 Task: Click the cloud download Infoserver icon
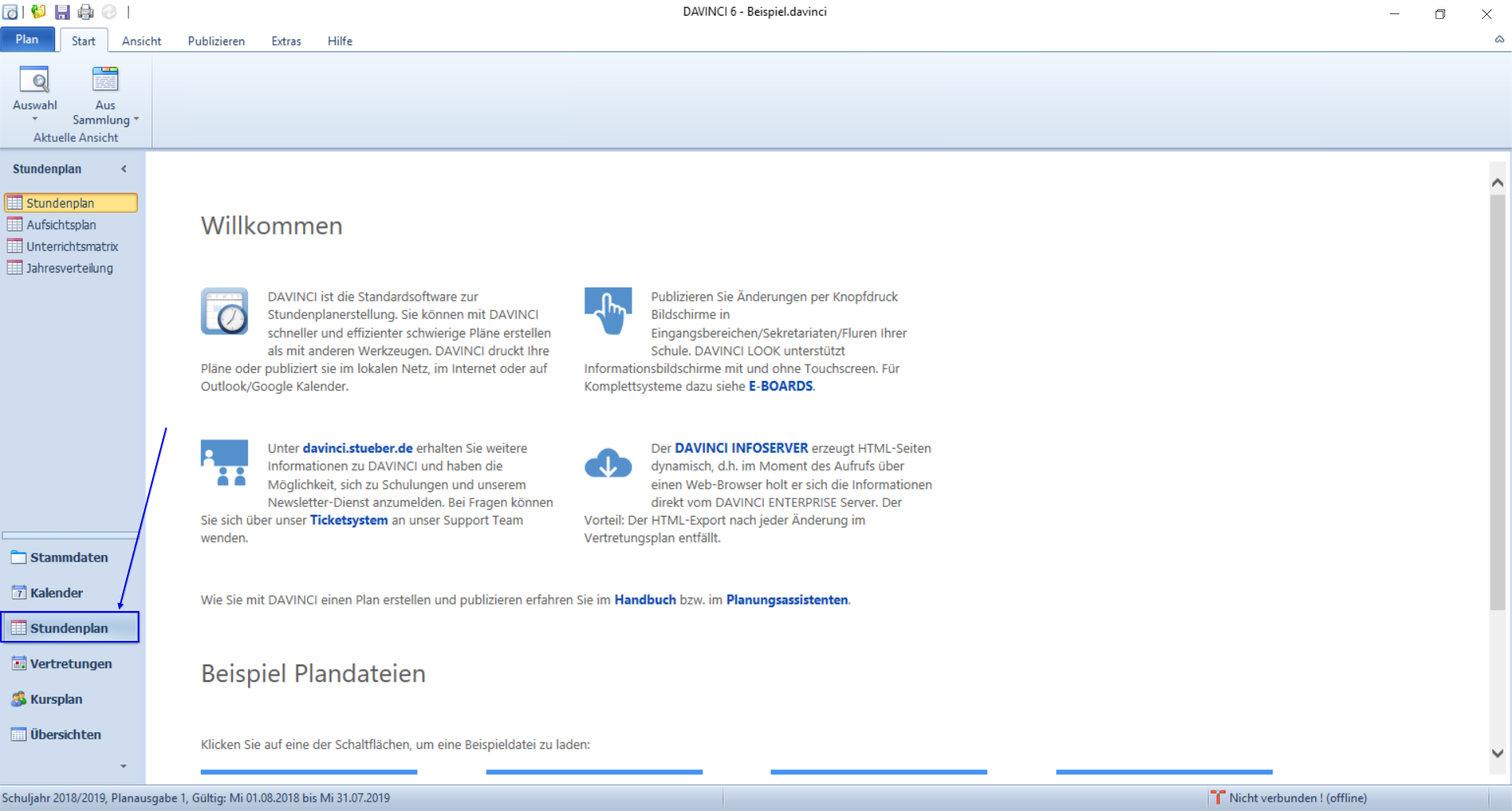point(608,463)
